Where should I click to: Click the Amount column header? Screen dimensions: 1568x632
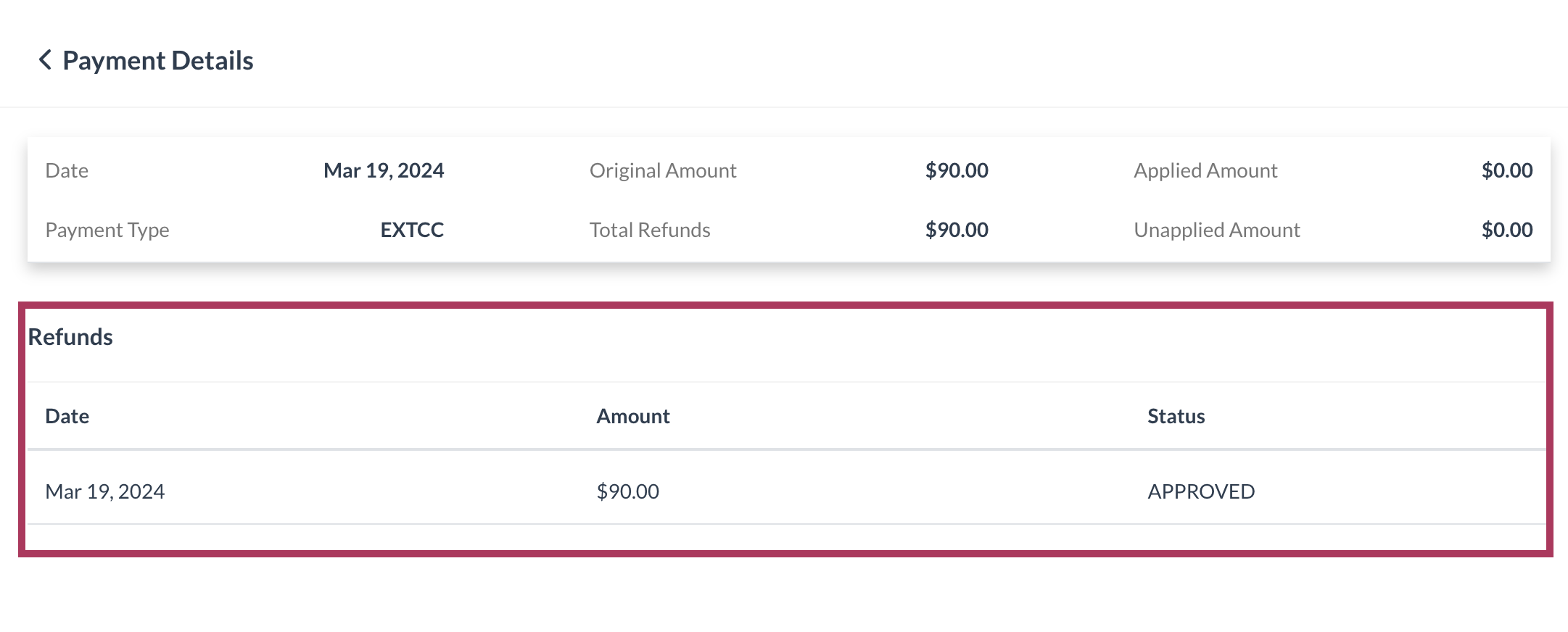(x=632, y=416)
